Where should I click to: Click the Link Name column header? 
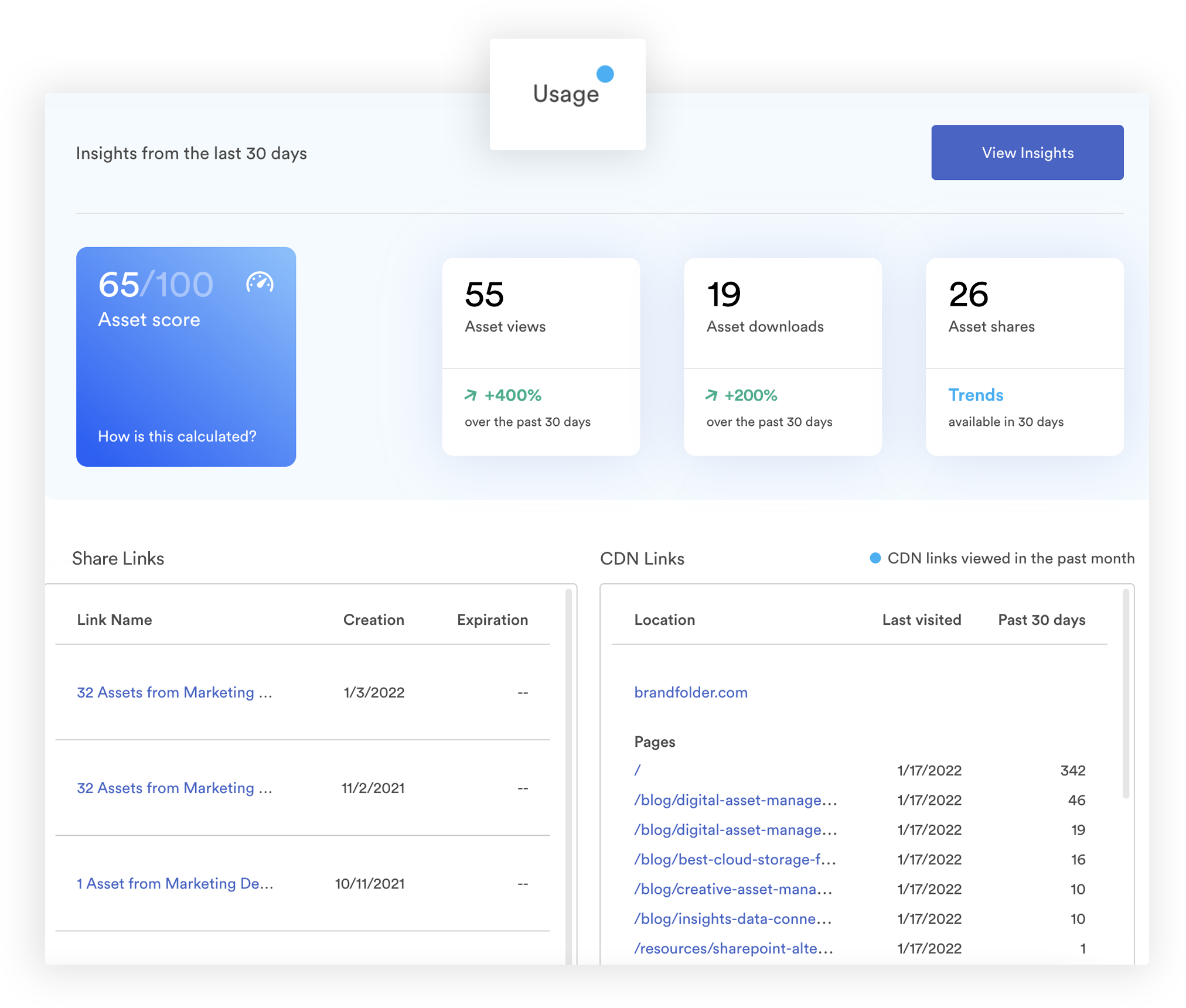tap(114, 620)
